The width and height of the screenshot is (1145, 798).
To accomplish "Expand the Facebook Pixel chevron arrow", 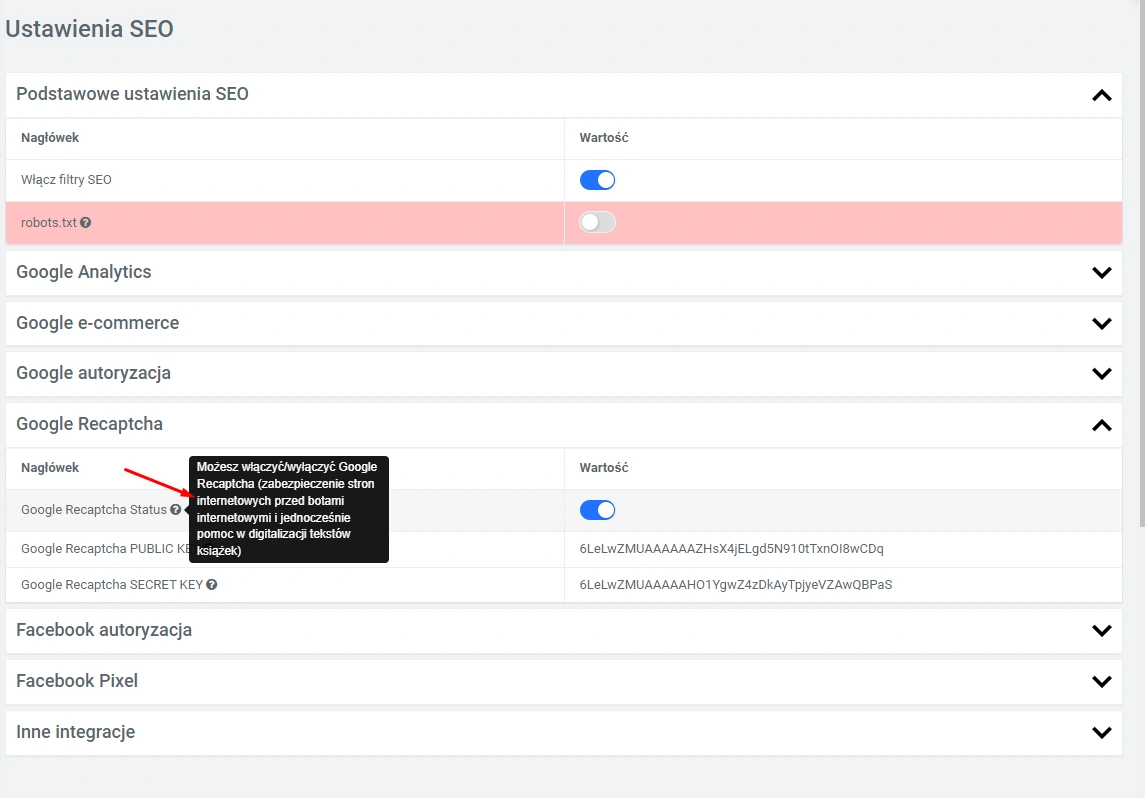I will 1101,682.
